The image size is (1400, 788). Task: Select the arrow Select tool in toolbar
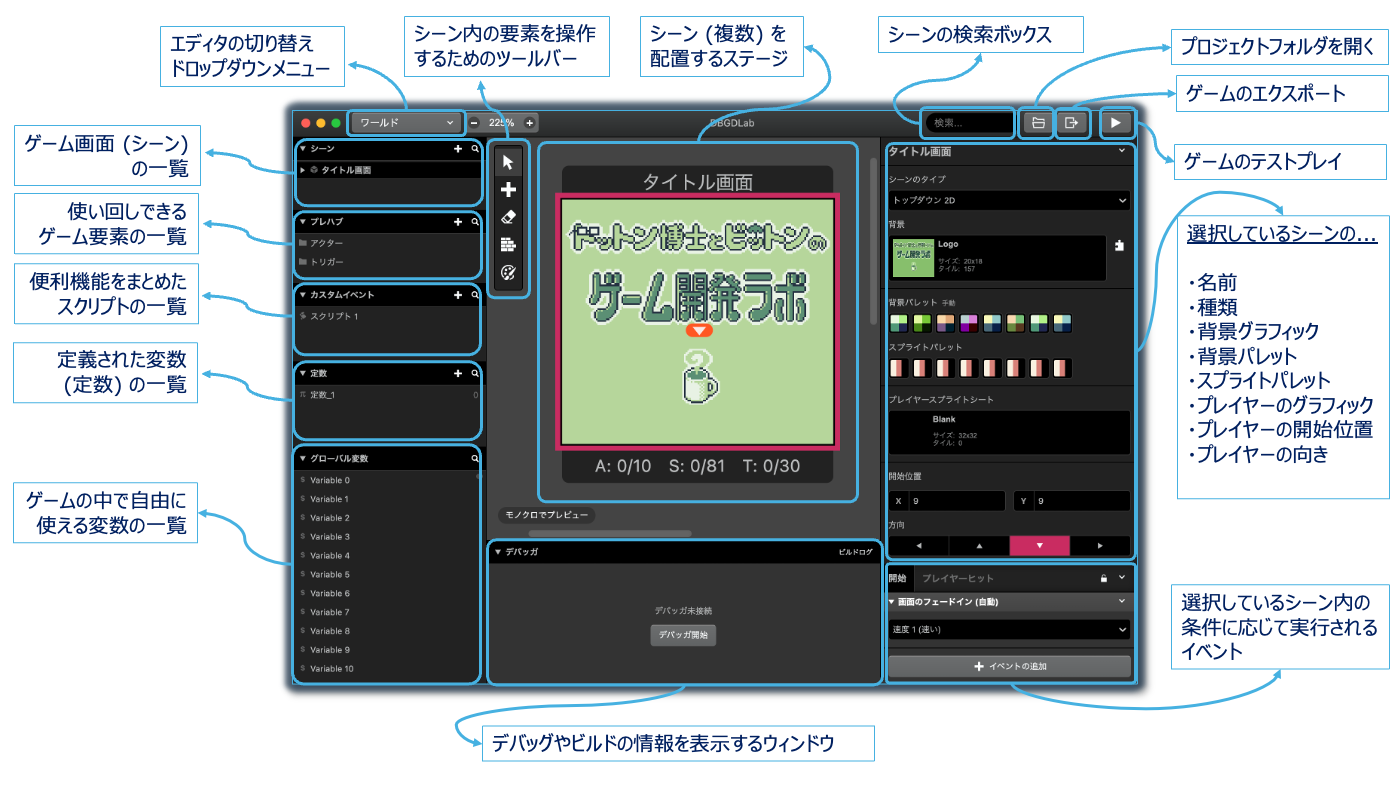[508, 162]
